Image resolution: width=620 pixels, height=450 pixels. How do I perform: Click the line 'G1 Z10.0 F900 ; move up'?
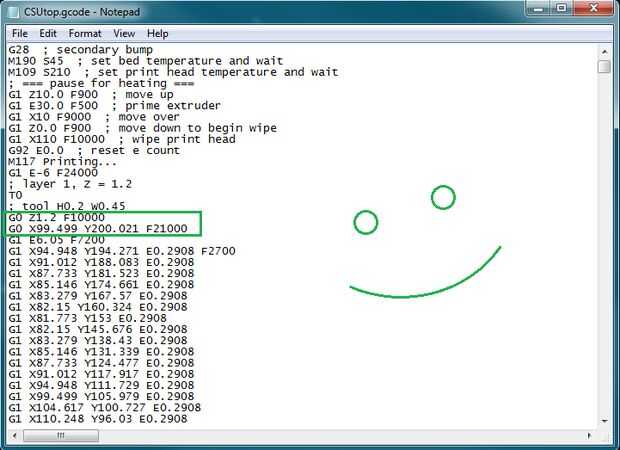(x=91, y=95)
